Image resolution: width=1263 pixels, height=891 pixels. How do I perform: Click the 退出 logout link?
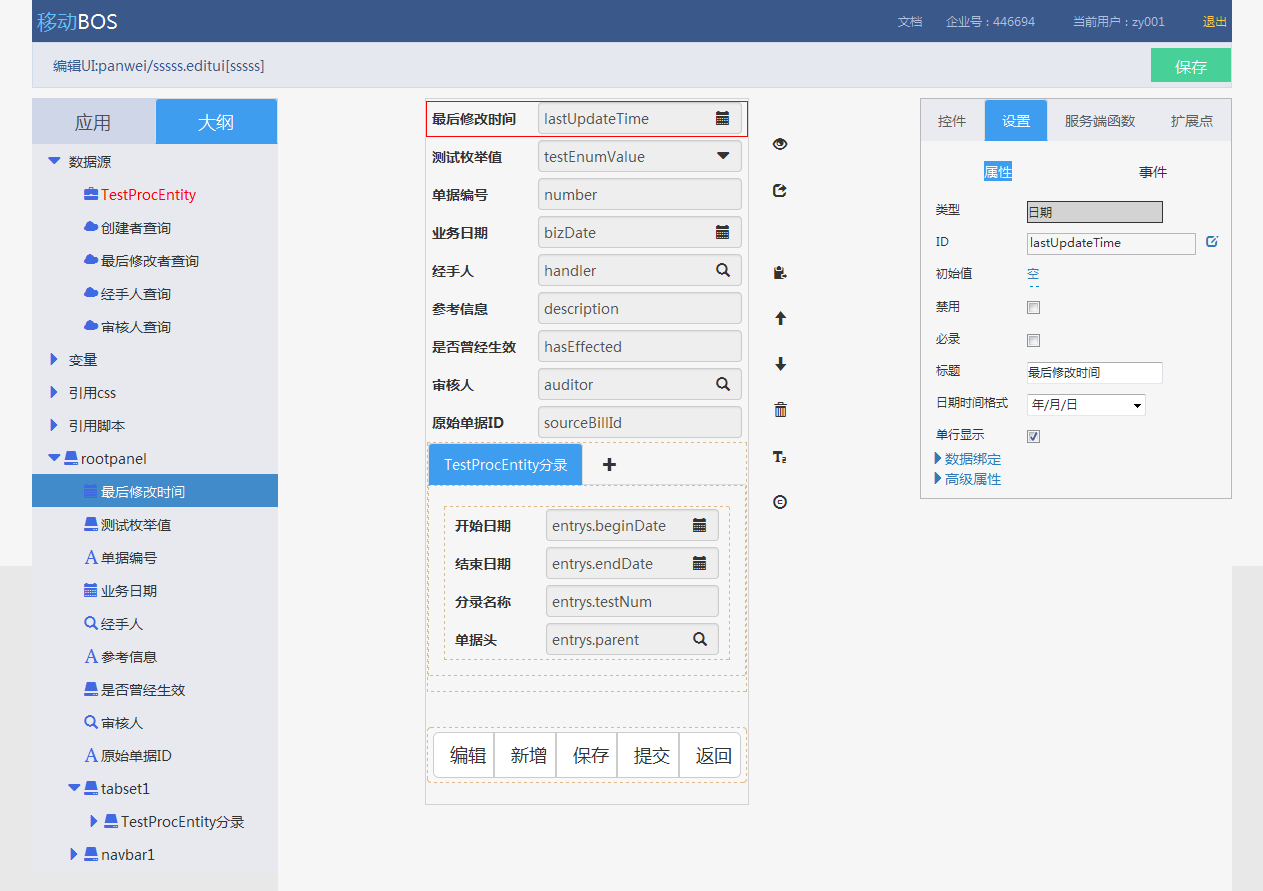tap(1214, 21)
